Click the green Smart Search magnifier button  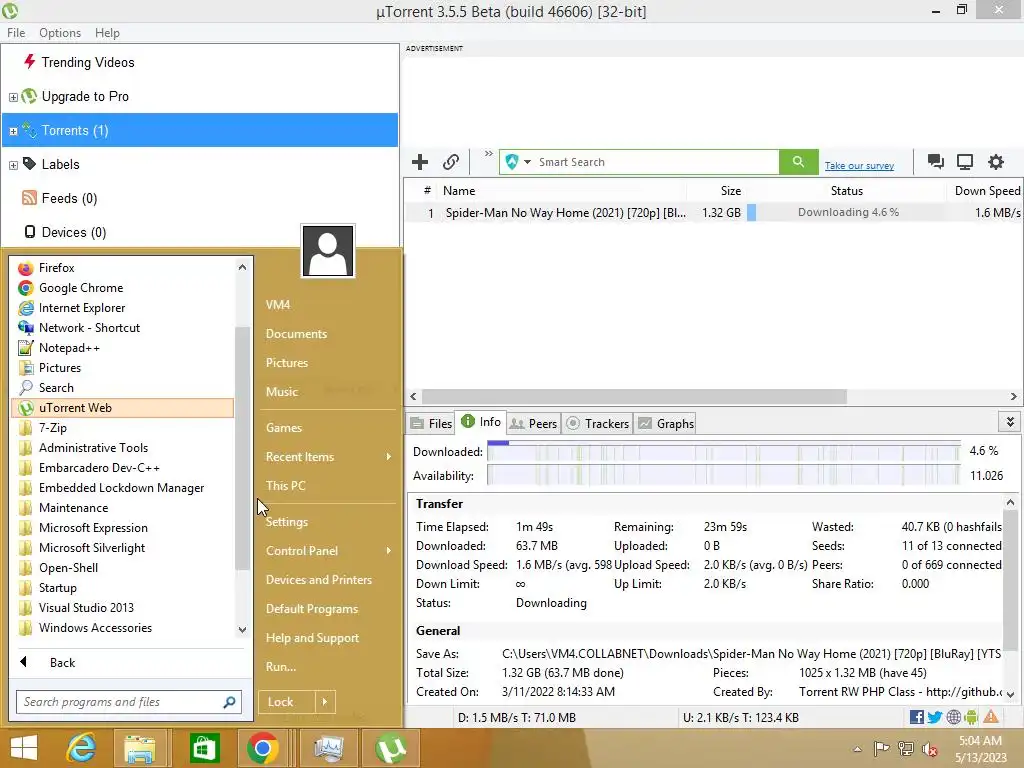[798, 162]
